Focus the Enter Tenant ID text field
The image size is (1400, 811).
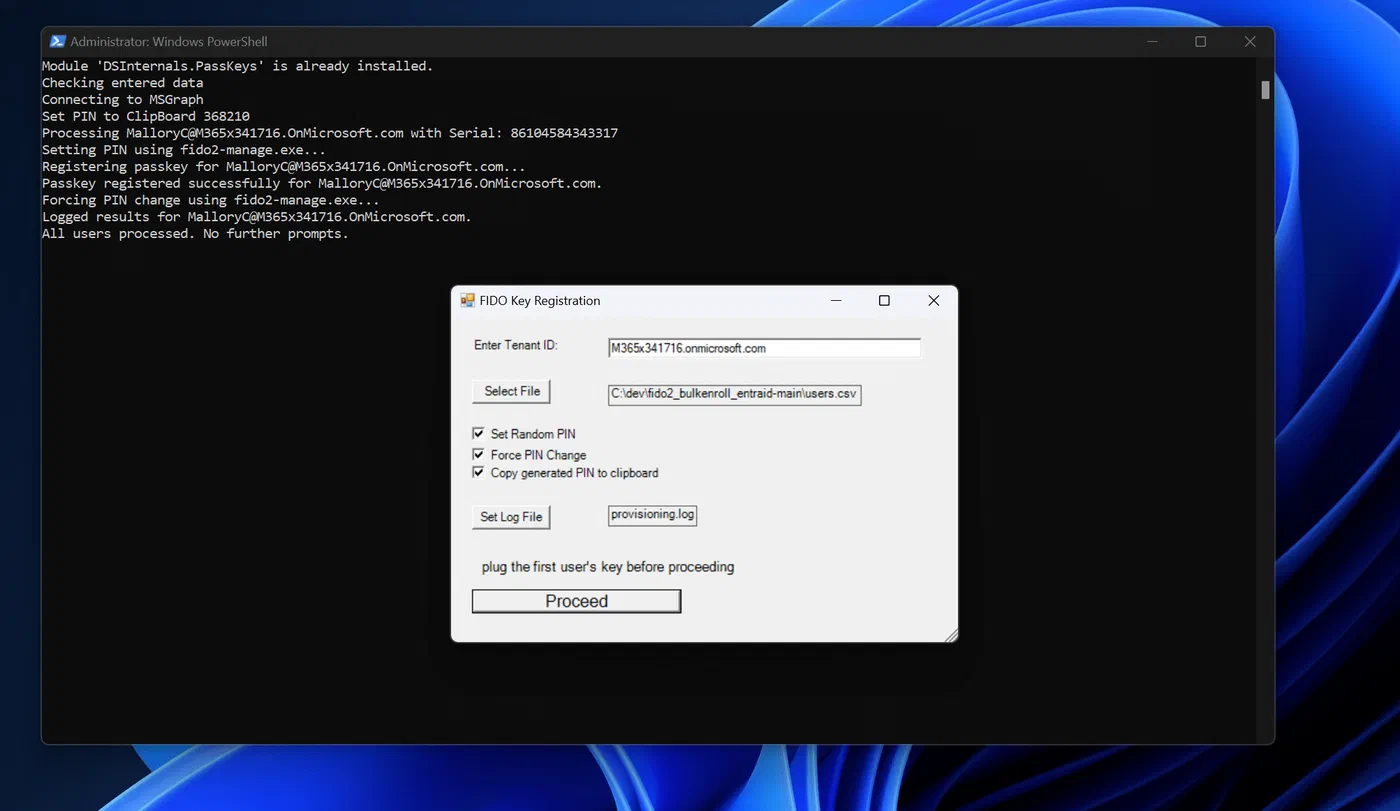[764, 348]
